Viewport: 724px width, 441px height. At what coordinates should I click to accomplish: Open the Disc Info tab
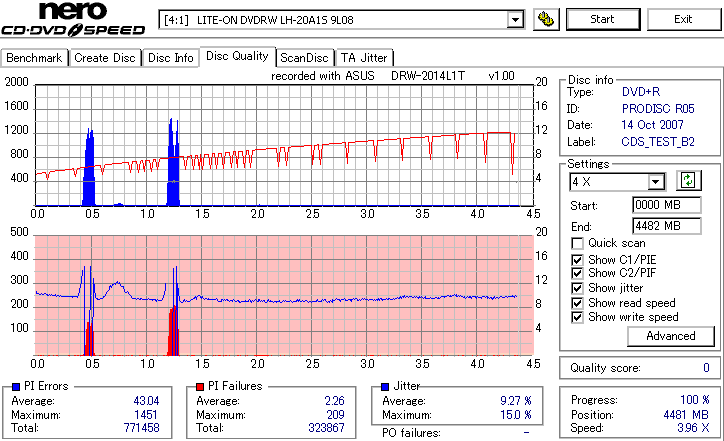click(170, 58)
